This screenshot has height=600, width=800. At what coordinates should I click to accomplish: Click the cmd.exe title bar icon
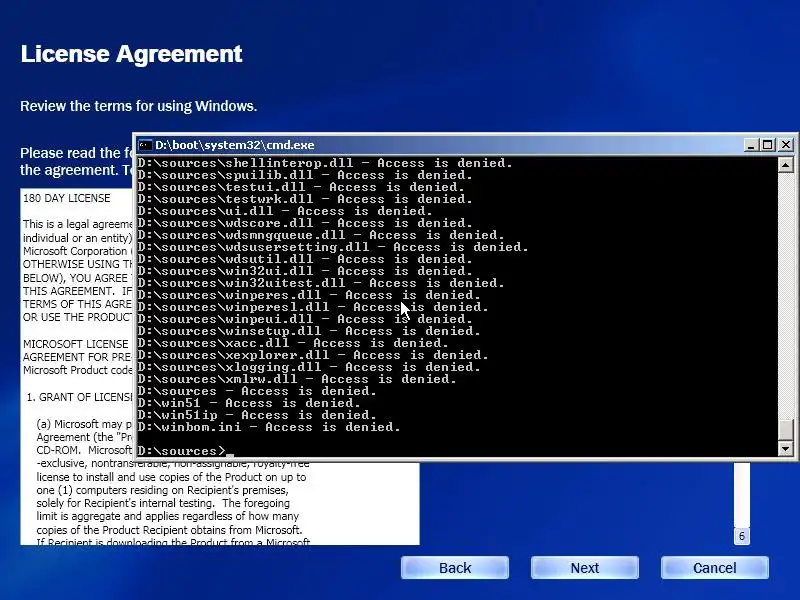[145, 145]
